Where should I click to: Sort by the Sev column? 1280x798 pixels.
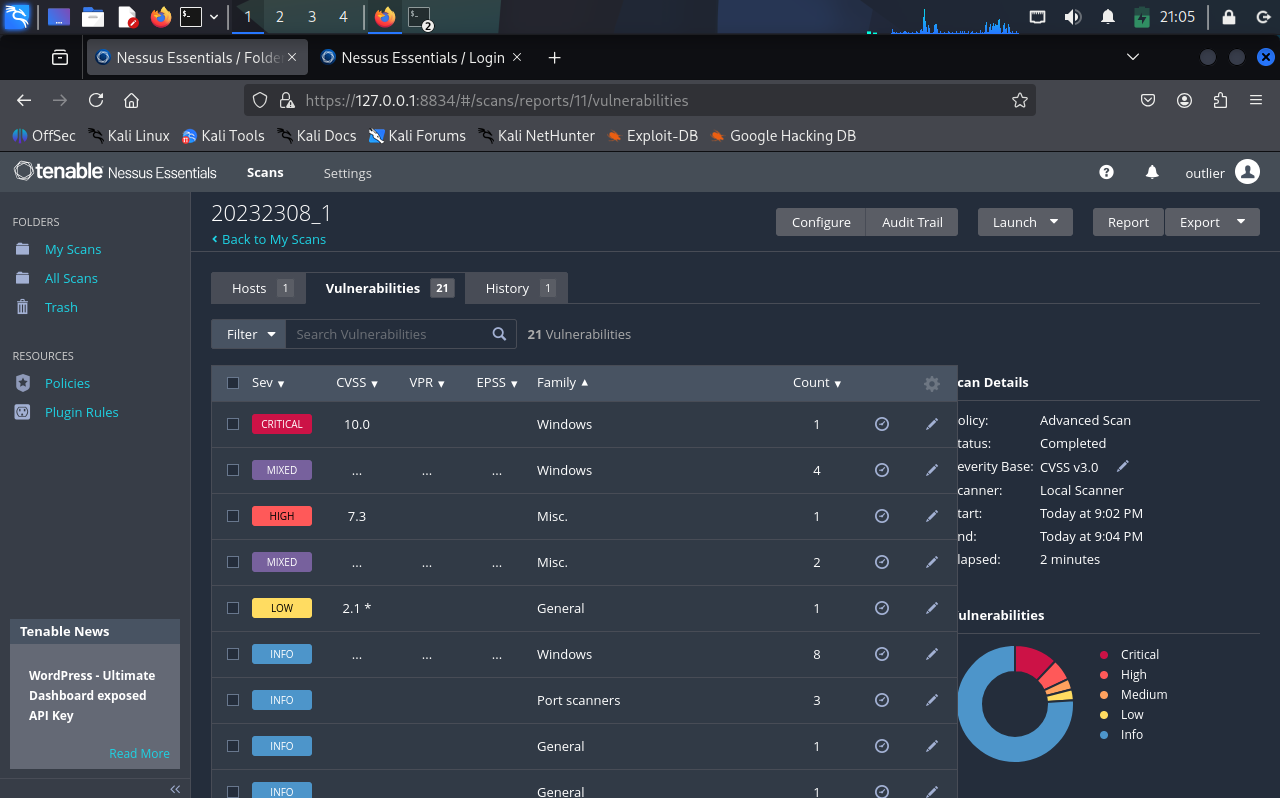click(268, 383)
